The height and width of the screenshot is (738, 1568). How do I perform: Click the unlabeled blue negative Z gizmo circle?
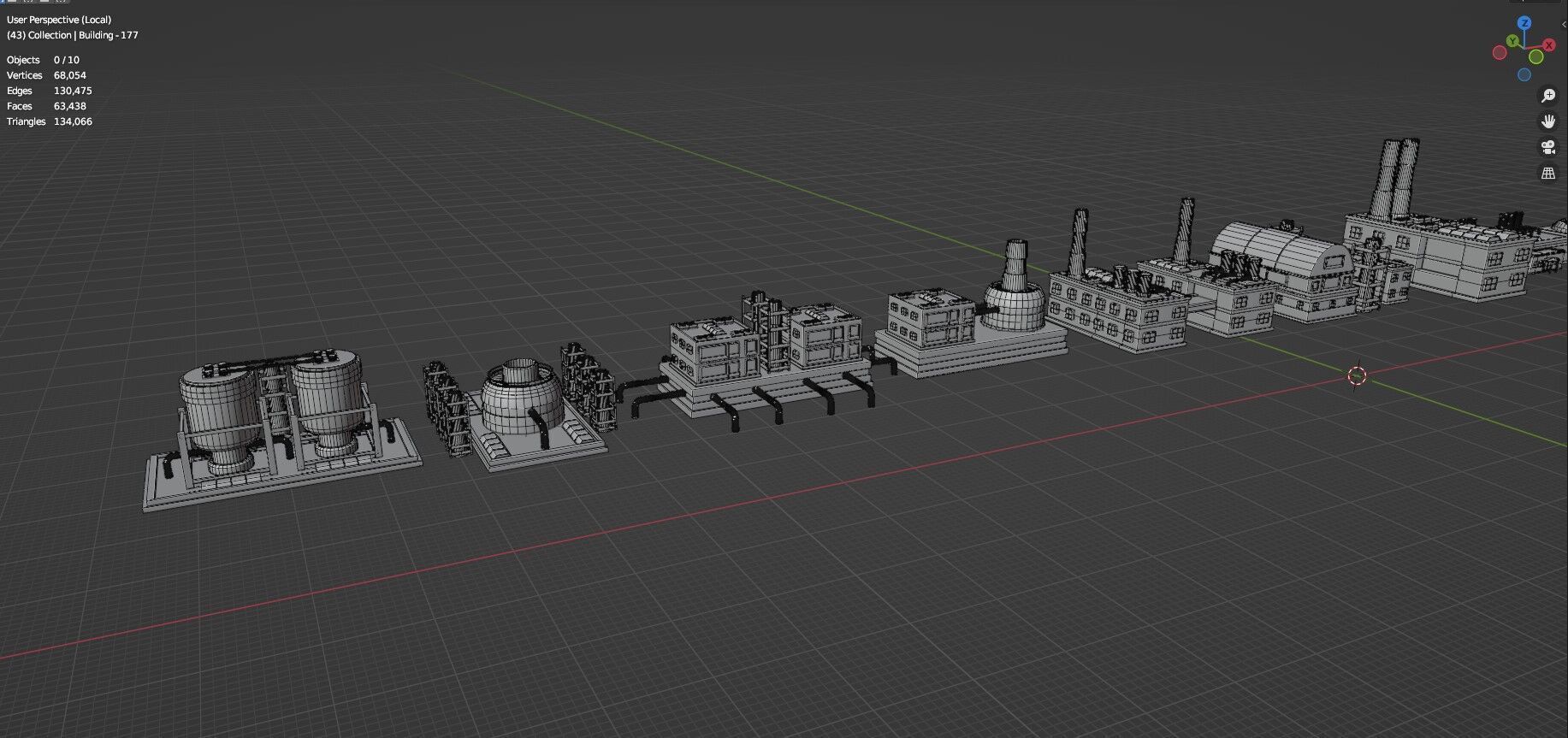(1524, 75)
